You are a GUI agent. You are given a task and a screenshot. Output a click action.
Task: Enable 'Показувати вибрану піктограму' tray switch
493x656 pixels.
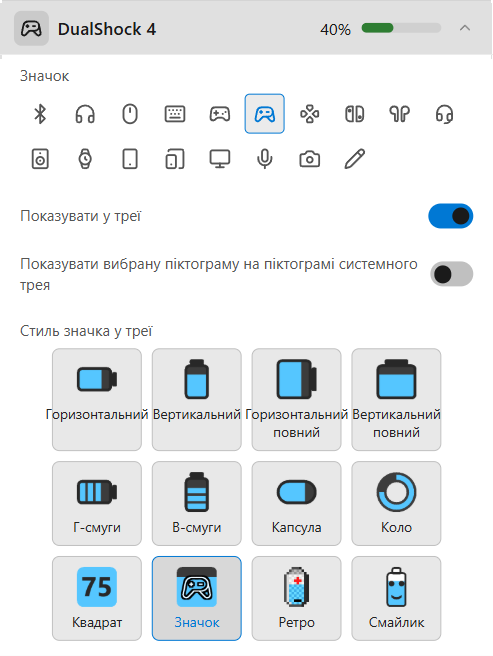(x=452, y=274)
